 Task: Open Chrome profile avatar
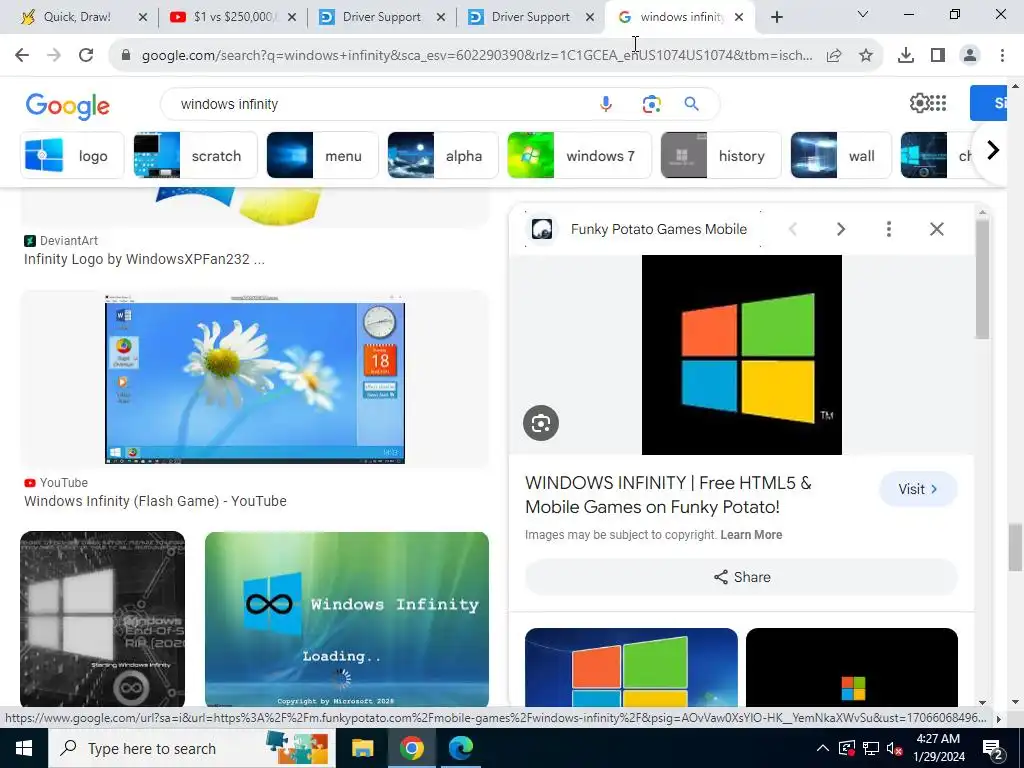pos(970,56)
